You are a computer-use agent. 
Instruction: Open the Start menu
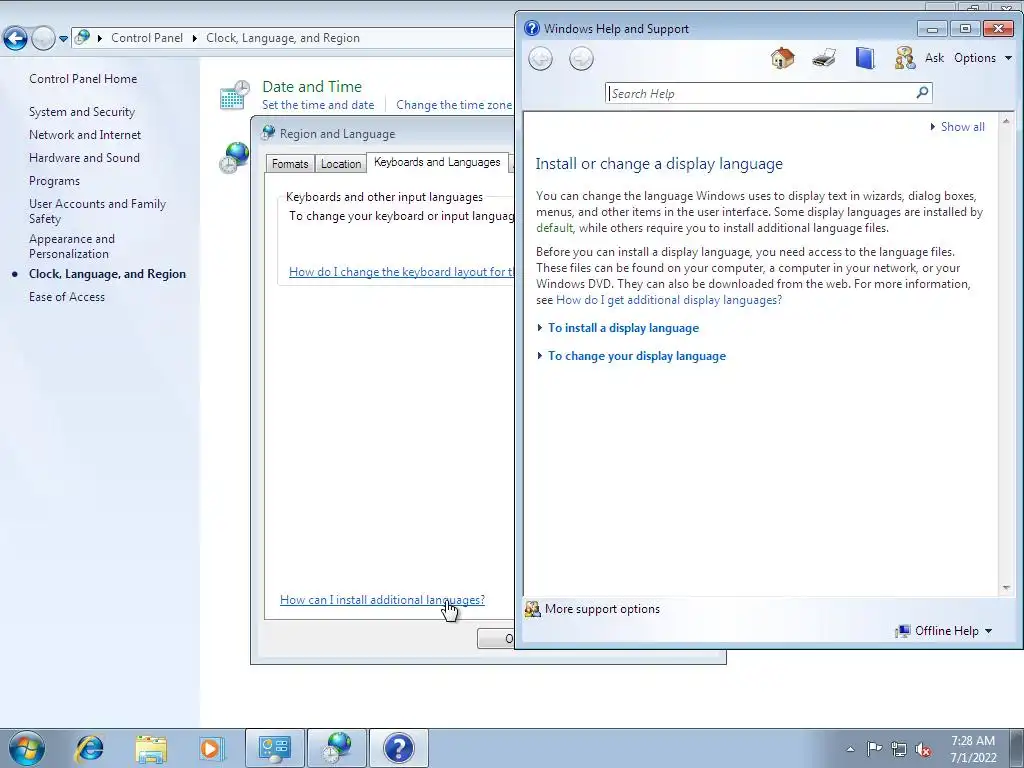pos(27,748)
